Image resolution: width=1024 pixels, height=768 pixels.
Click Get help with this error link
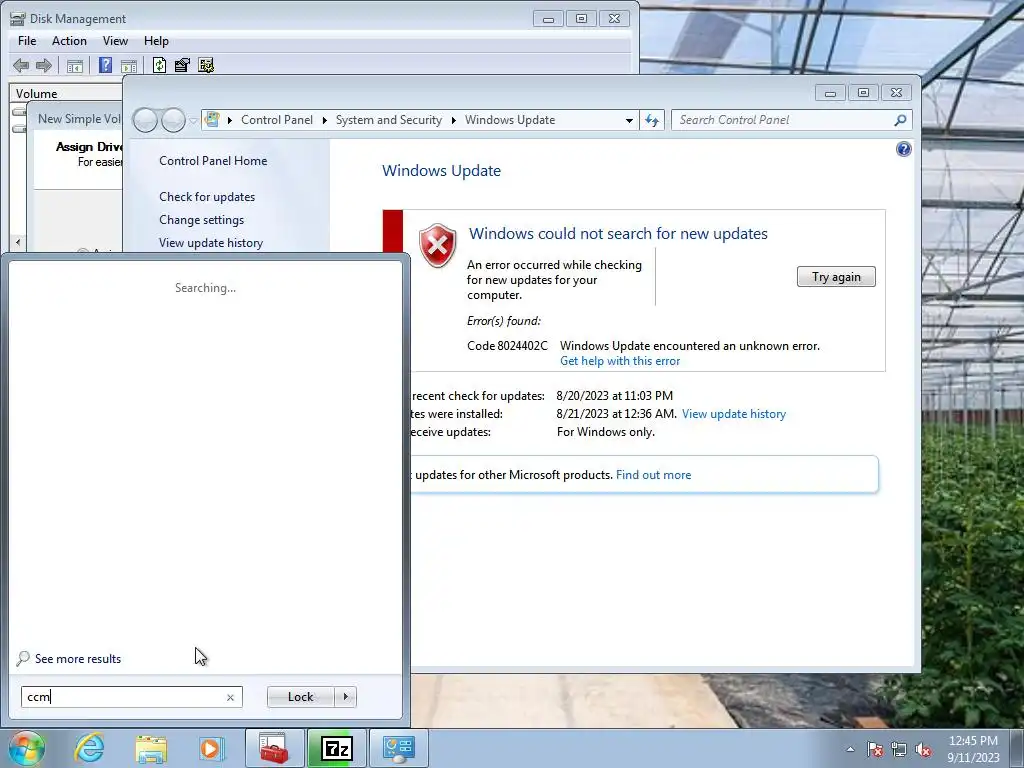tap(620, 361)
